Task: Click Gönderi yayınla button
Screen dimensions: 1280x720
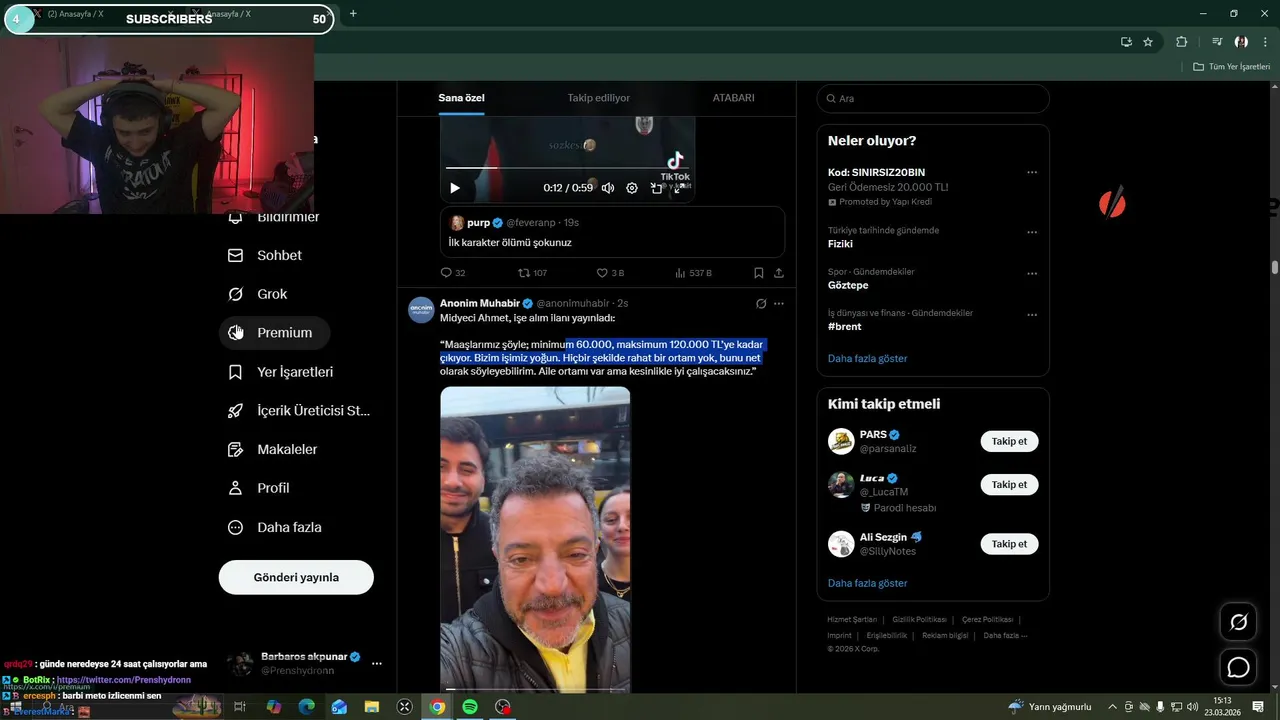Action: pos(296,577)
